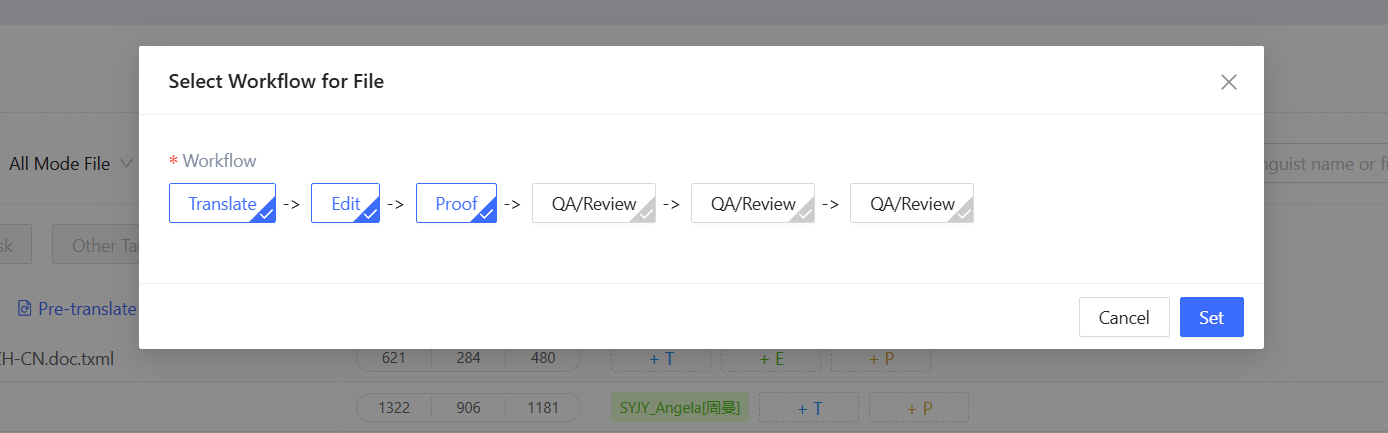Image resolution: width=1388 pixels, height=433 pixels.
Task: Click the linguist name search field
Action: (1325, 164)
